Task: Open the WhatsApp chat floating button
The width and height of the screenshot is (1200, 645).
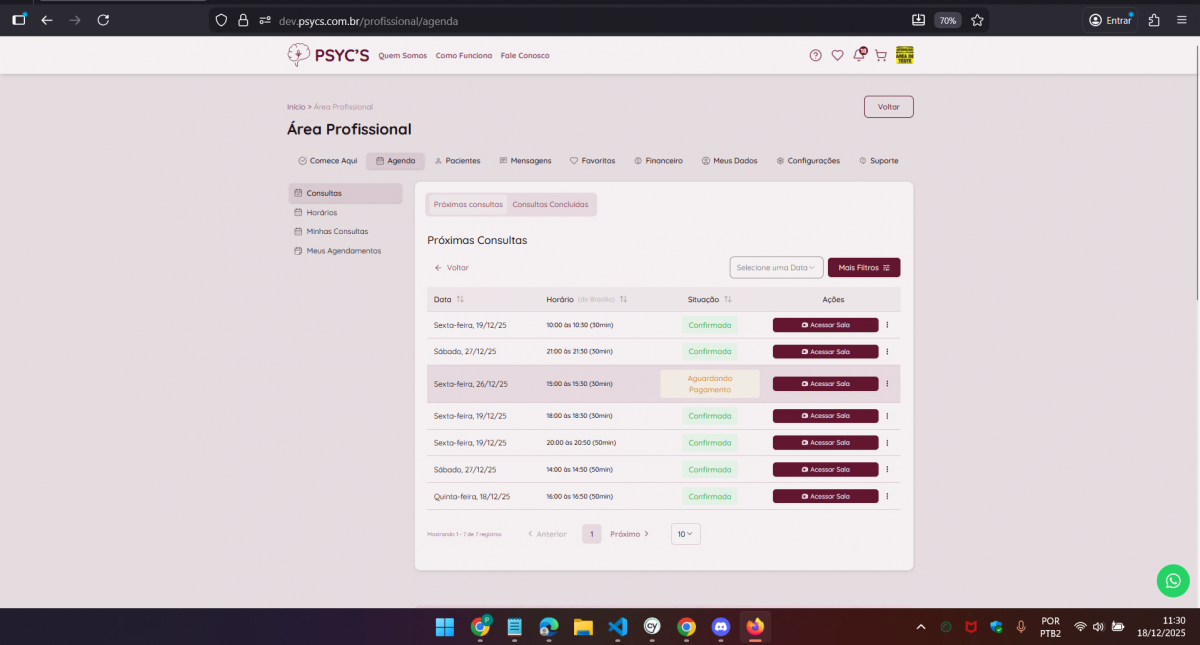Action: coord(1173,581)
